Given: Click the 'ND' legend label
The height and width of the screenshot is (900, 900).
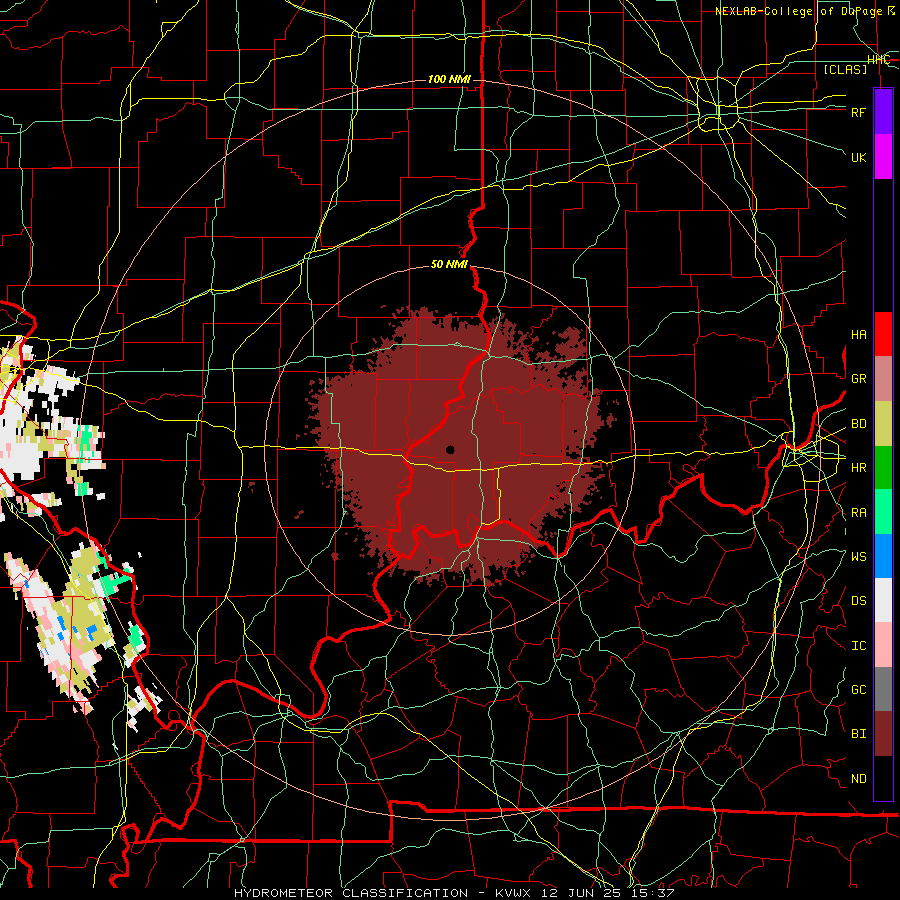Looking at the screenshot, I should pos(859,779).
